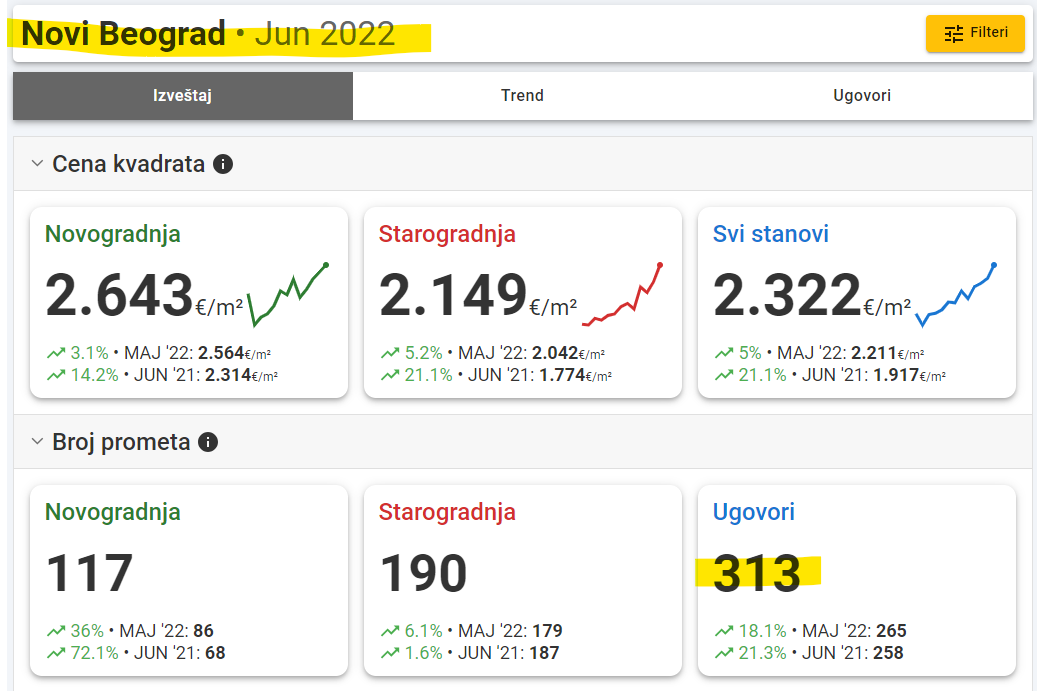Screen dimensions: 1037x691
Task: Click the green Novogradnja price sparkline chart
Action: point(288,294)
